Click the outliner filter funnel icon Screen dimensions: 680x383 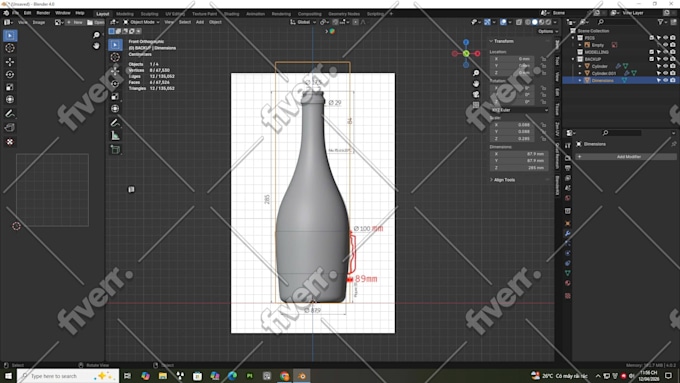[x=660, y=22]
